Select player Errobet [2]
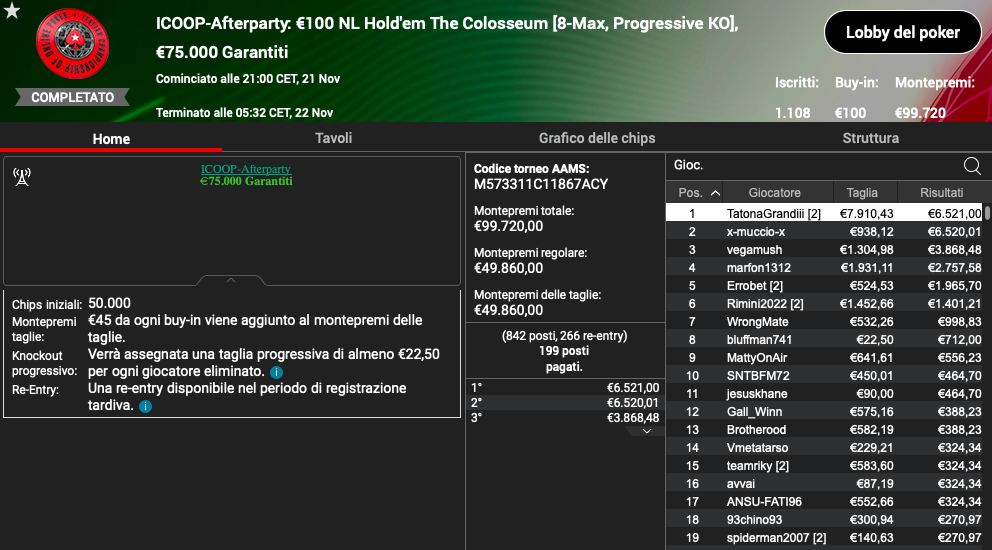The image size is (992, 550). (755, 285)
